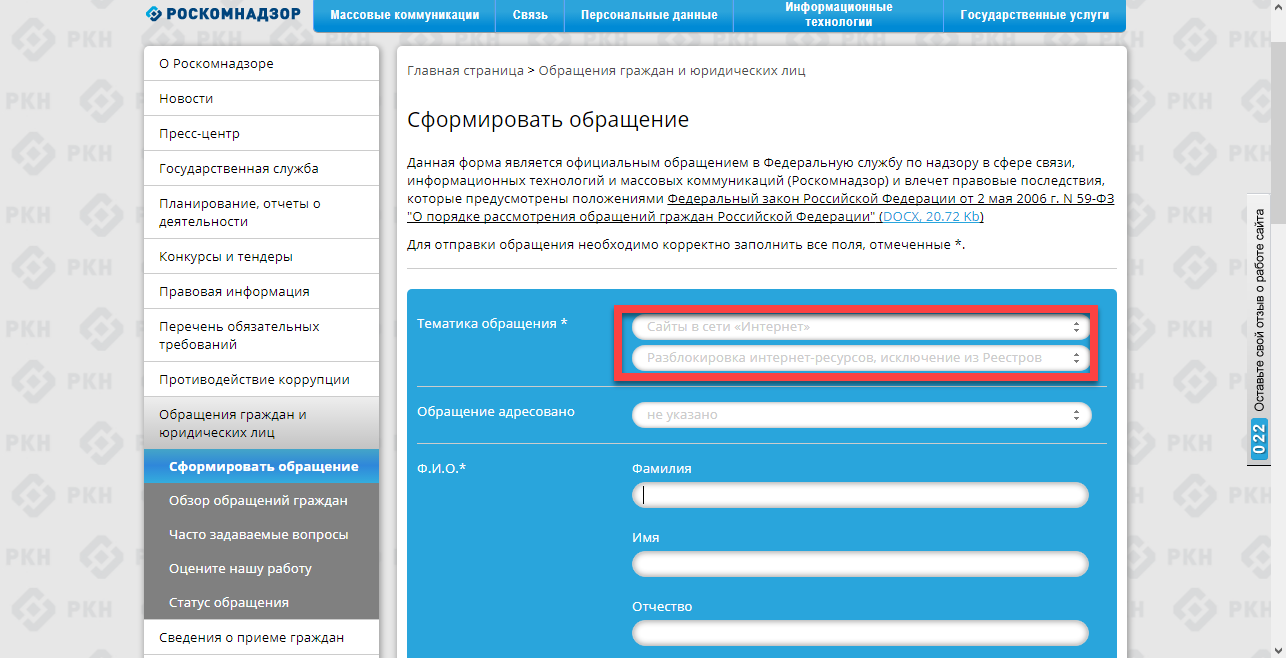Open Обращение адресовано dropdown
Viewport: 1286px width, 658px height.
pyautogui.click(x=861, y=415)
